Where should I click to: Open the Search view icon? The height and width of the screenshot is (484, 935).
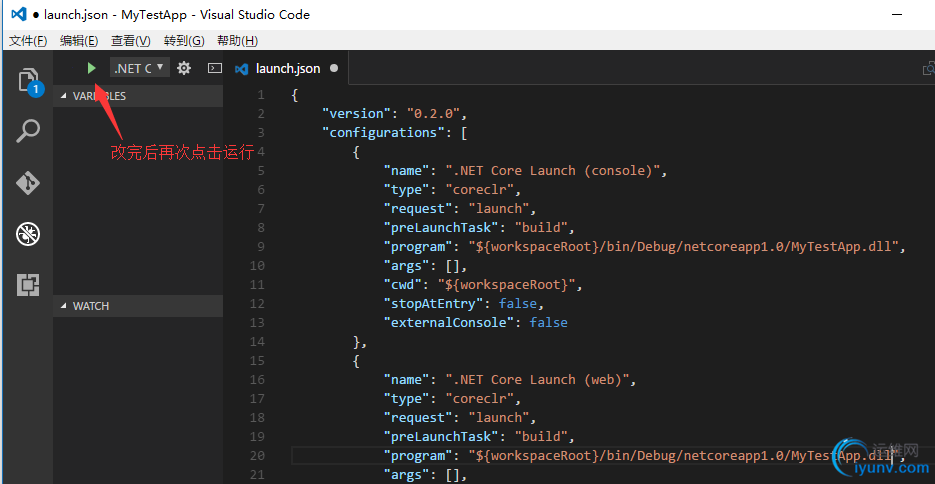tap(28, 131)
